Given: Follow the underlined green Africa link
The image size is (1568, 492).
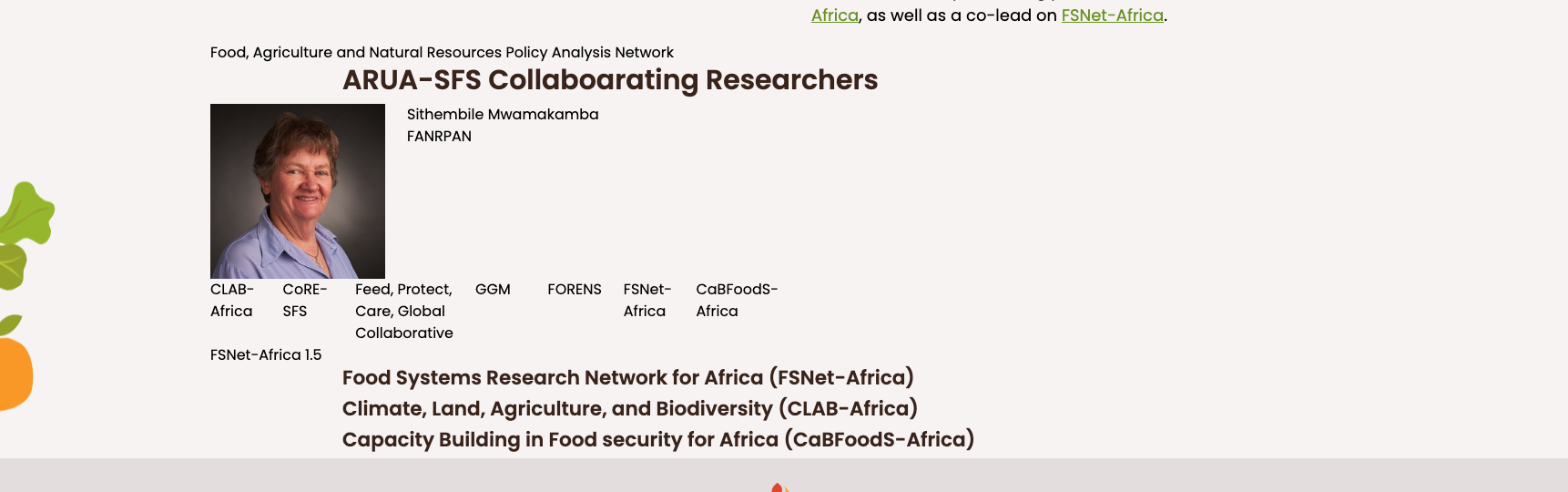Looking at the screenshot, I should (834, 15).
